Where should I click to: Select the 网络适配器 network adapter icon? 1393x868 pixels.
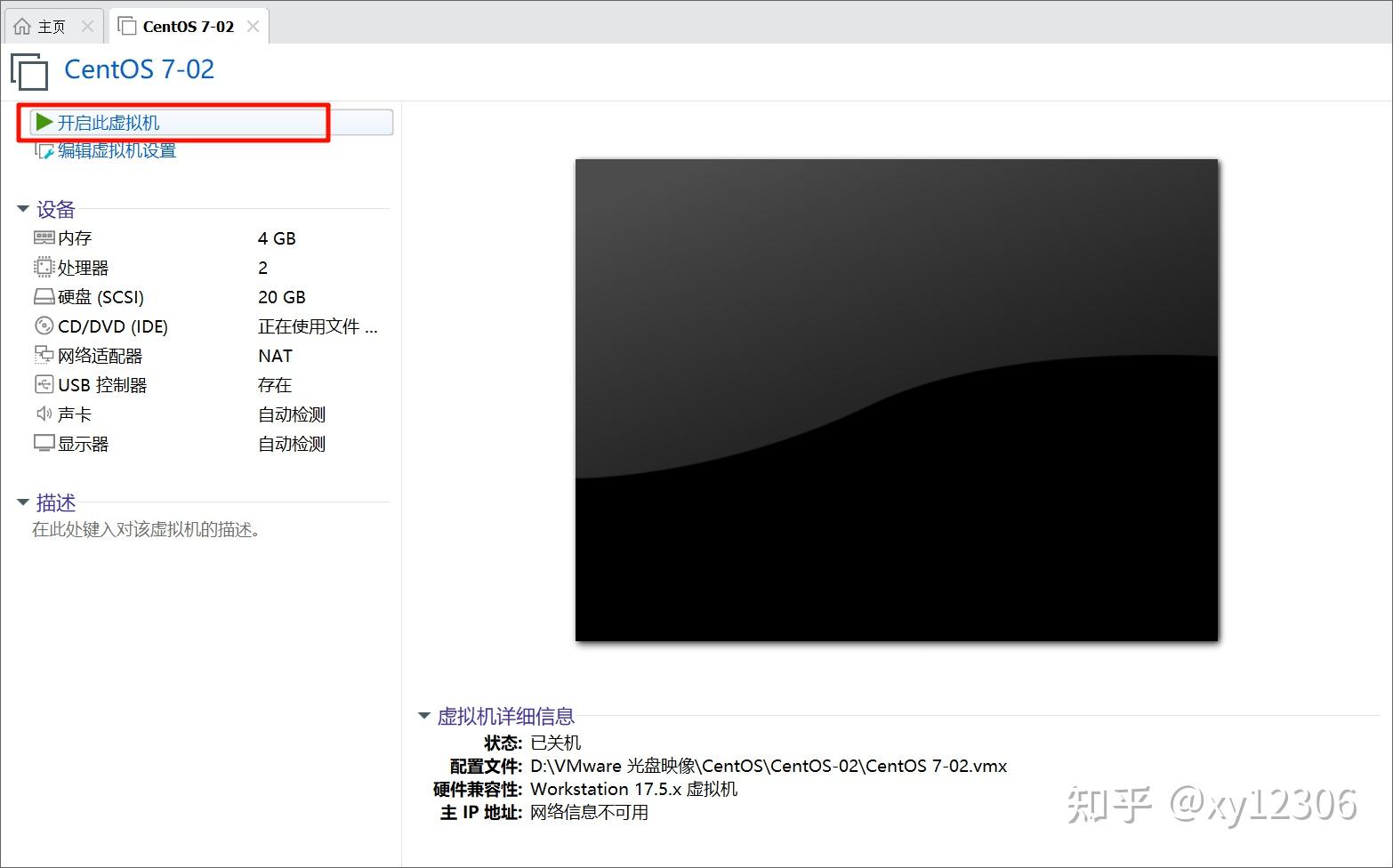[44, 355]
